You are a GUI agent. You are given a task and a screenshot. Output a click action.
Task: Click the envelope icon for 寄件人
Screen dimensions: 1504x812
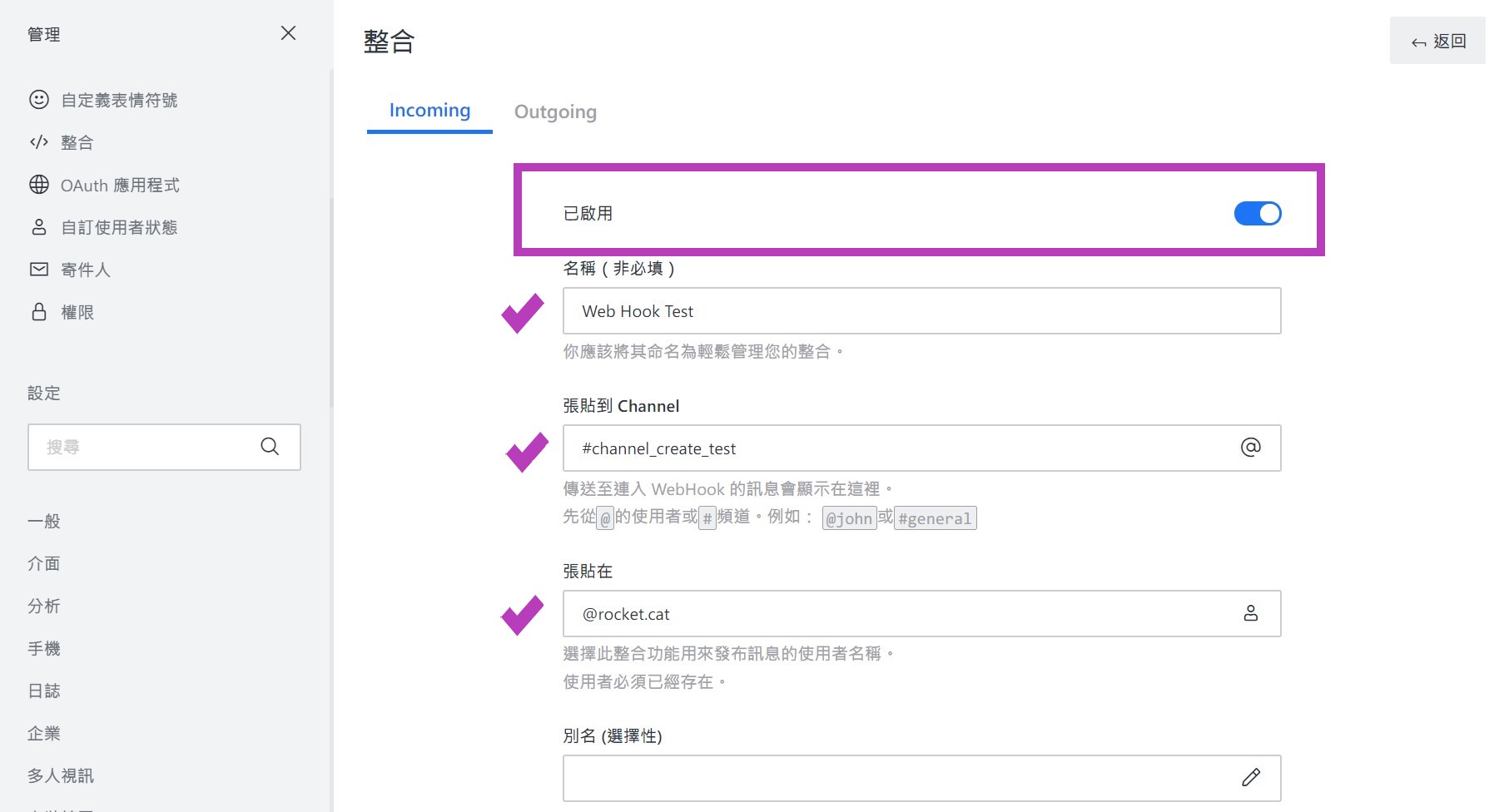[39, 270]
